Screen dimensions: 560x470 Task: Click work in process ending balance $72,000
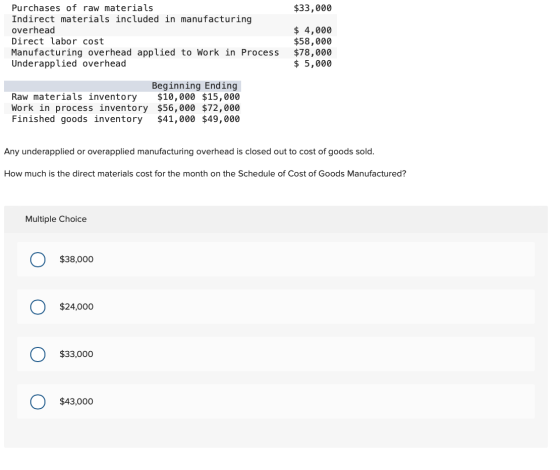221,108
